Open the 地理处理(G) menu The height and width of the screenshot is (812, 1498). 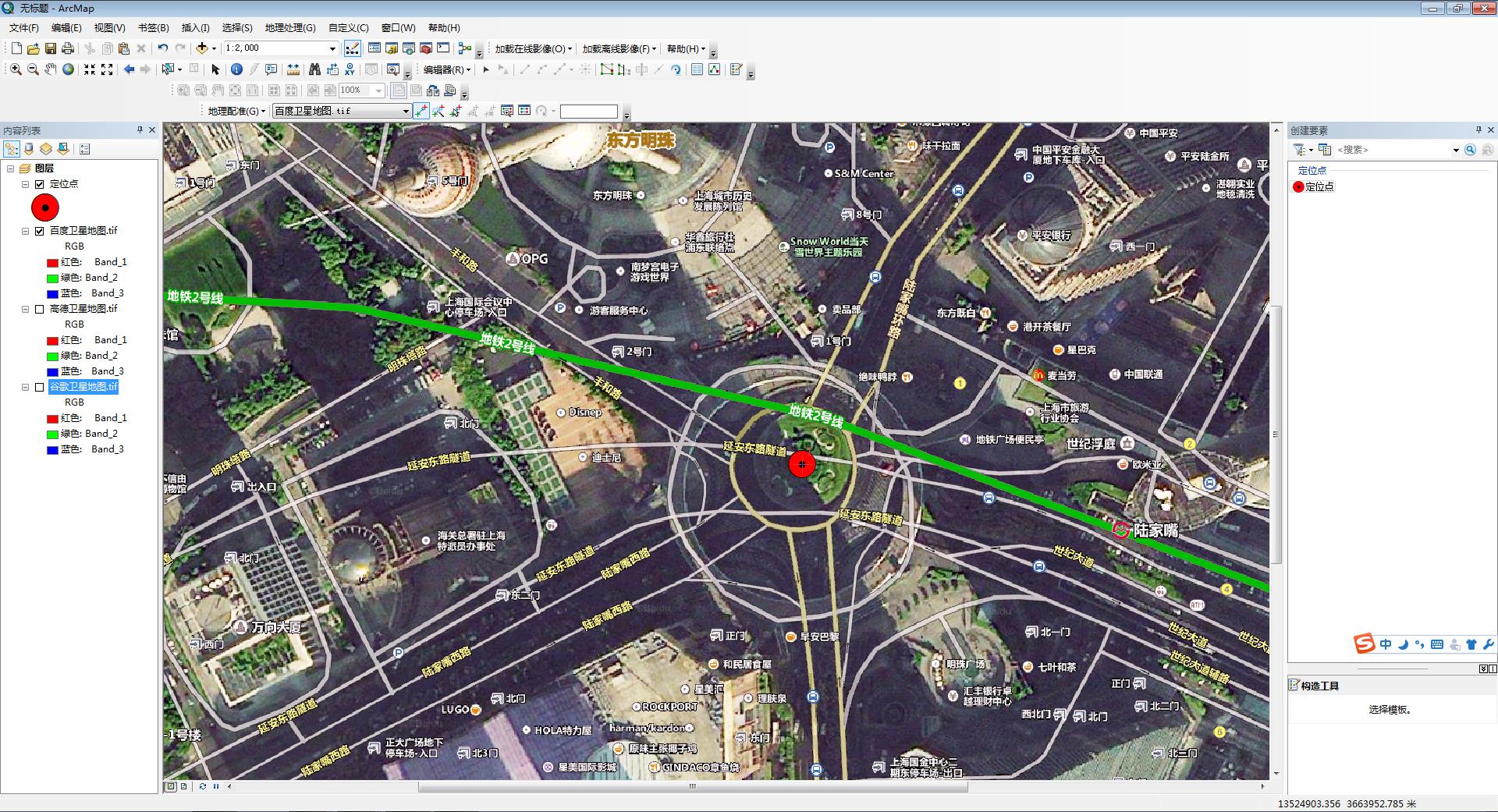click(x=290, y=27)
